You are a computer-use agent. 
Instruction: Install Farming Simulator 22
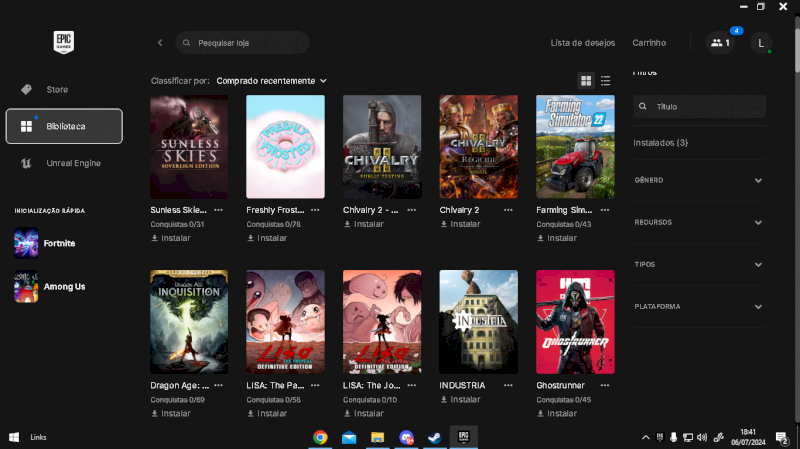pyautogui.click(x=557, y=238)
